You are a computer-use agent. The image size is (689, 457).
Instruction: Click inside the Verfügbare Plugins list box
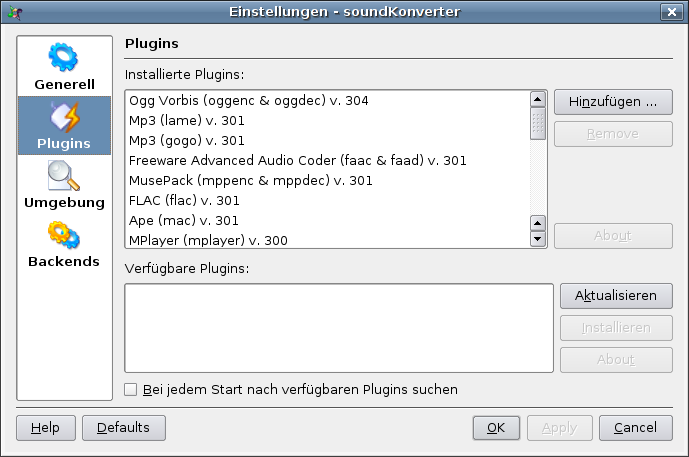click(x=339, y=328)
